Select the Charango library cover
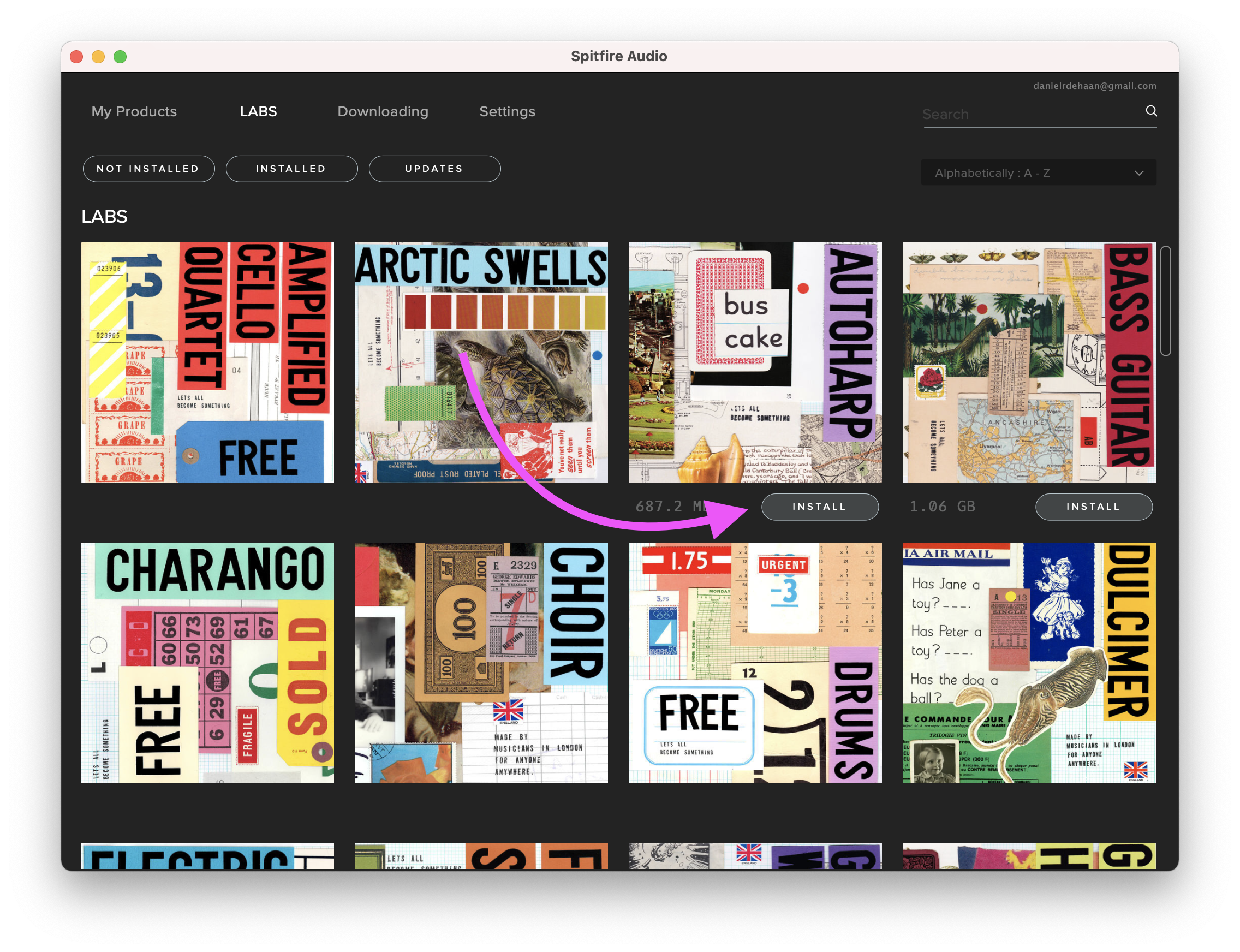The height and width of the screenshot is (952, 1240). 207,663
